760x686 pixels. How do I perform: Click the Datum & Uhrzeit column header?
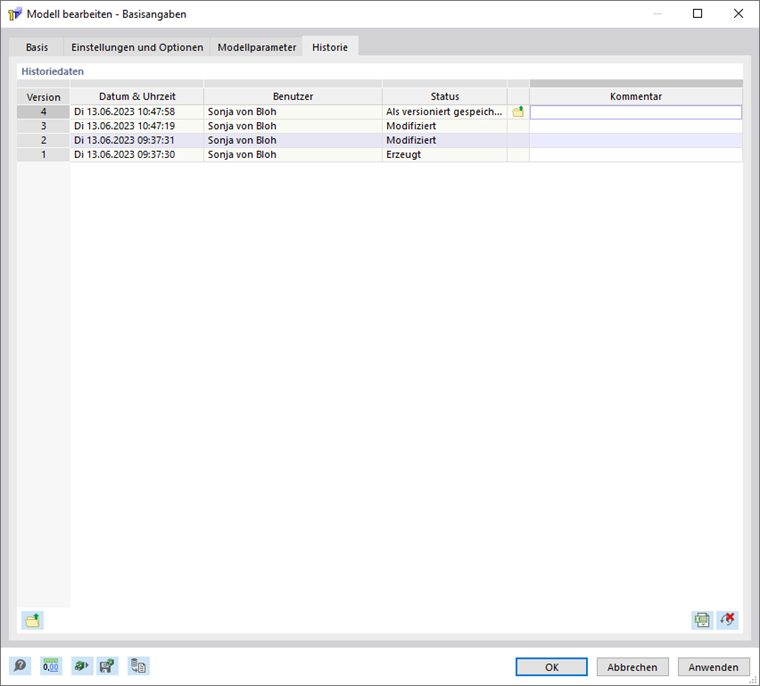click(137, 96)
